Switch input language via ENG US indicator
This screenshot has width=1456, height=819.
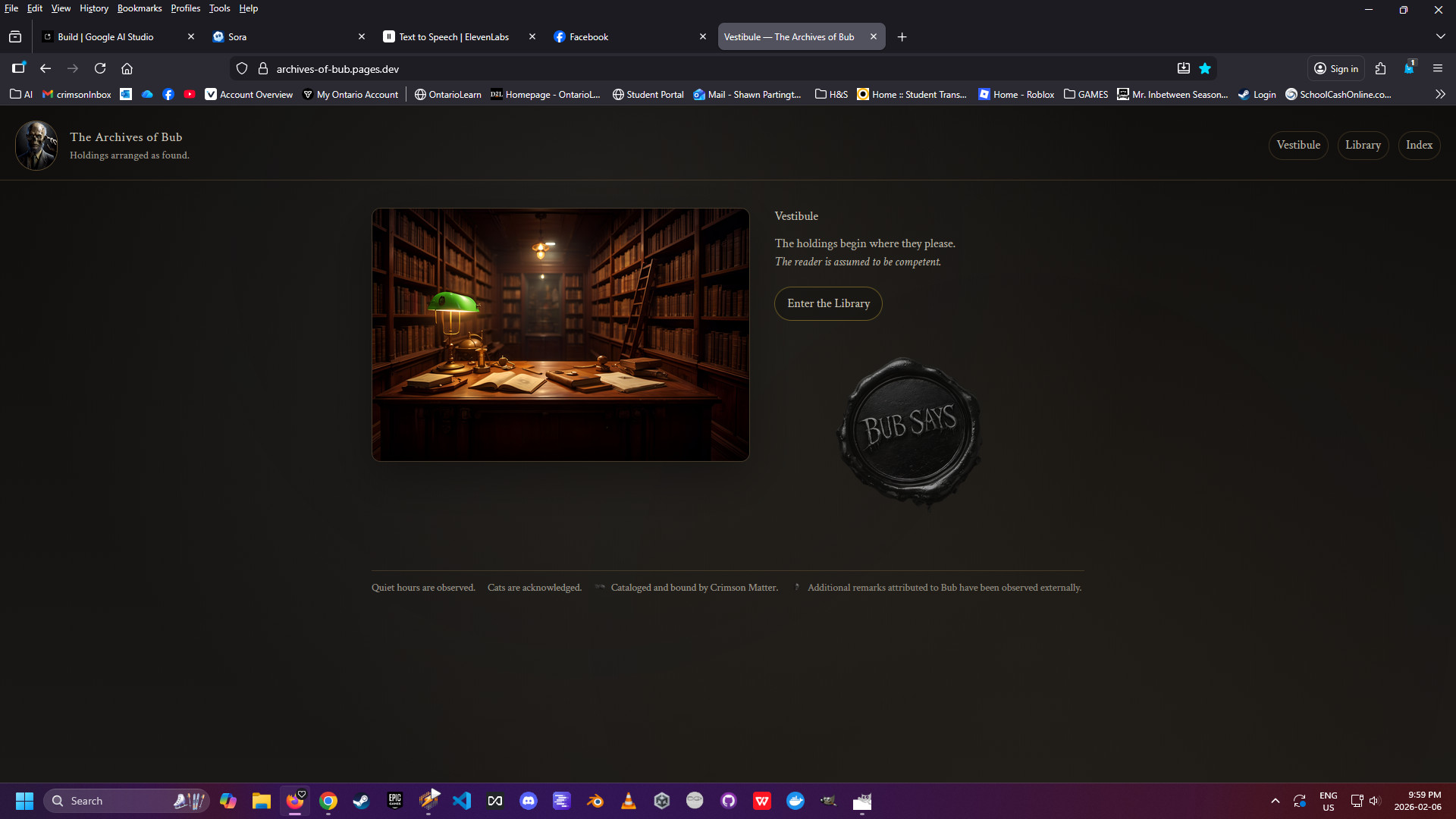tap(1328, 801)
